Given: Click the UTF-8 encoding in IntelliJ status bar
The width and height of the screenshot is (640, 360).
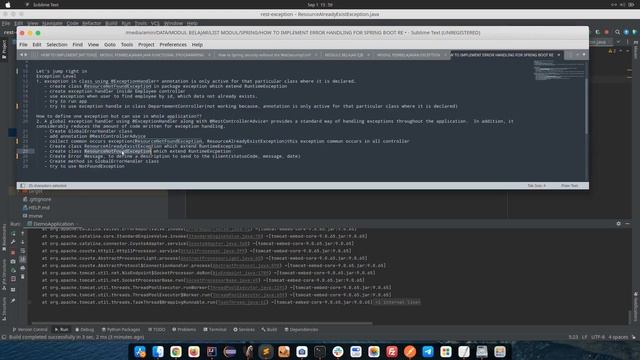Looking at the screenshot, I should [x=598, y=337].
